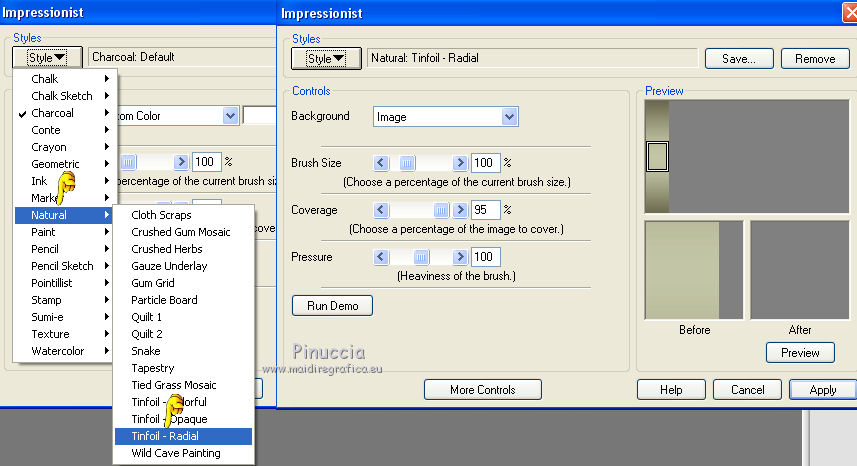Decrease Pressure with left arrow
Image resolution: width=857 pixels, height=466 pixels.
tap(381, 257)
